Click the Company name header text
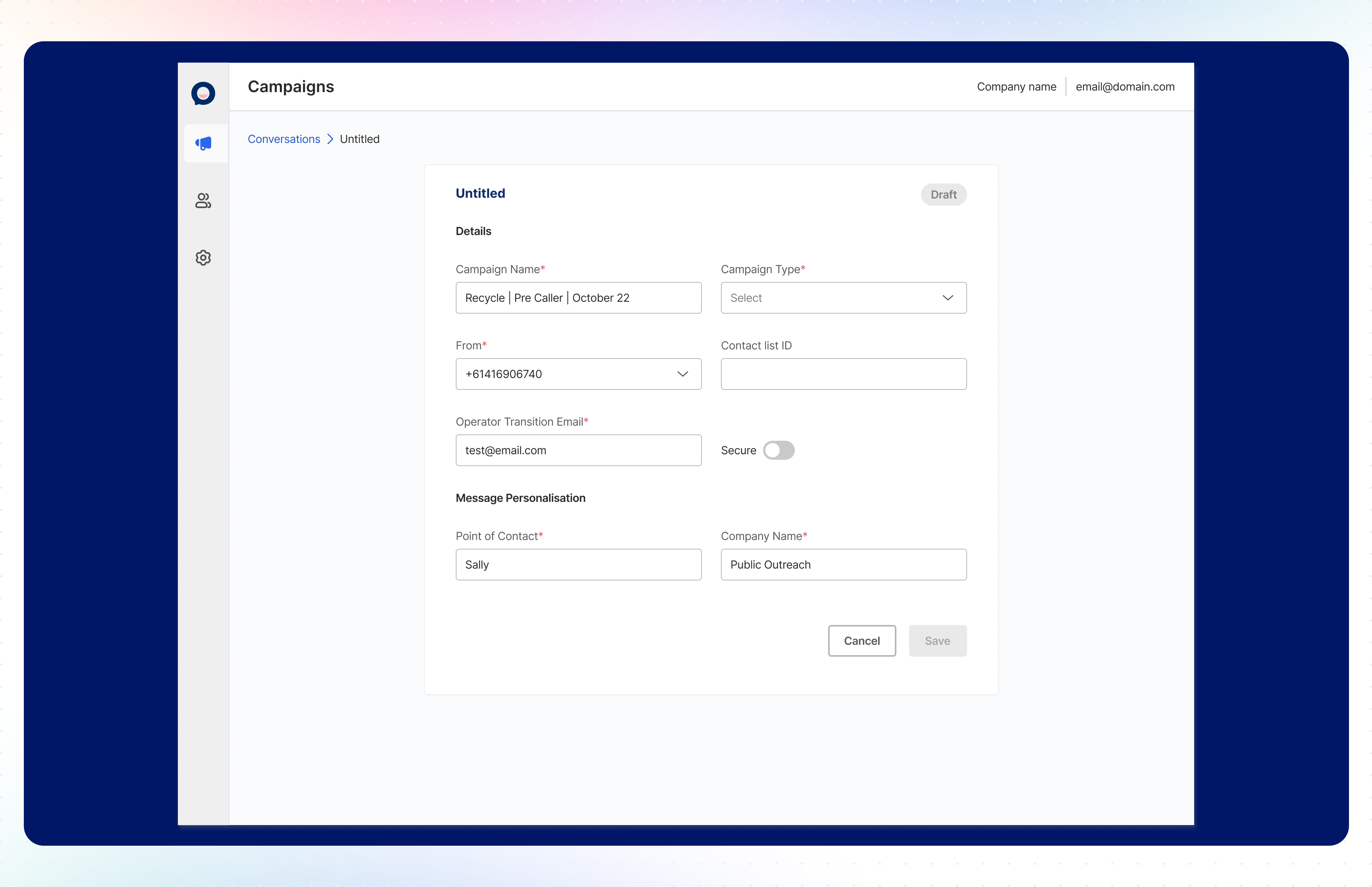This screenshot has height=887, width=1372. point(1016,87)
